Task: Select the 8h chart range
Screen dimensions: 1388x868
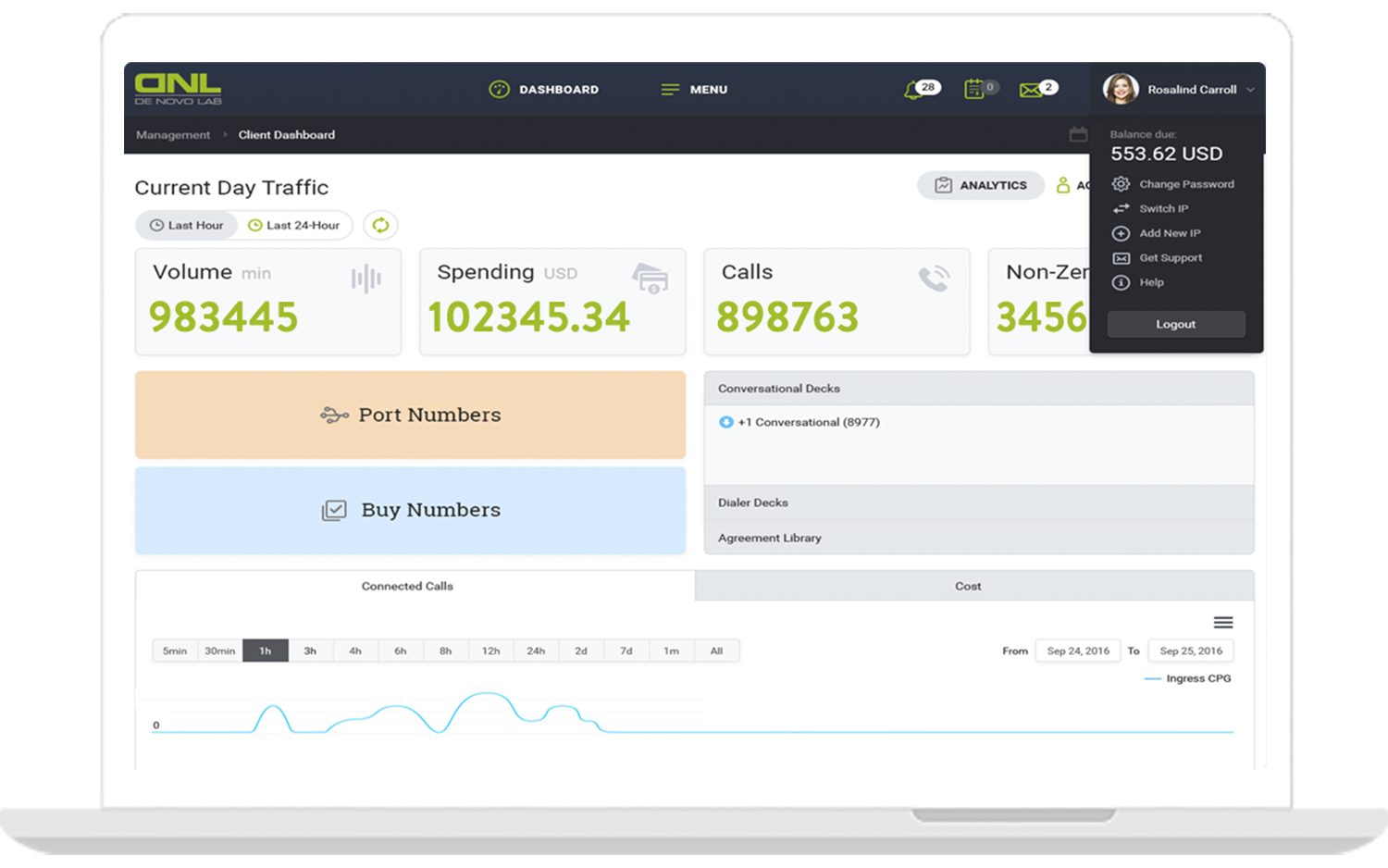Action: click(446, 651)
